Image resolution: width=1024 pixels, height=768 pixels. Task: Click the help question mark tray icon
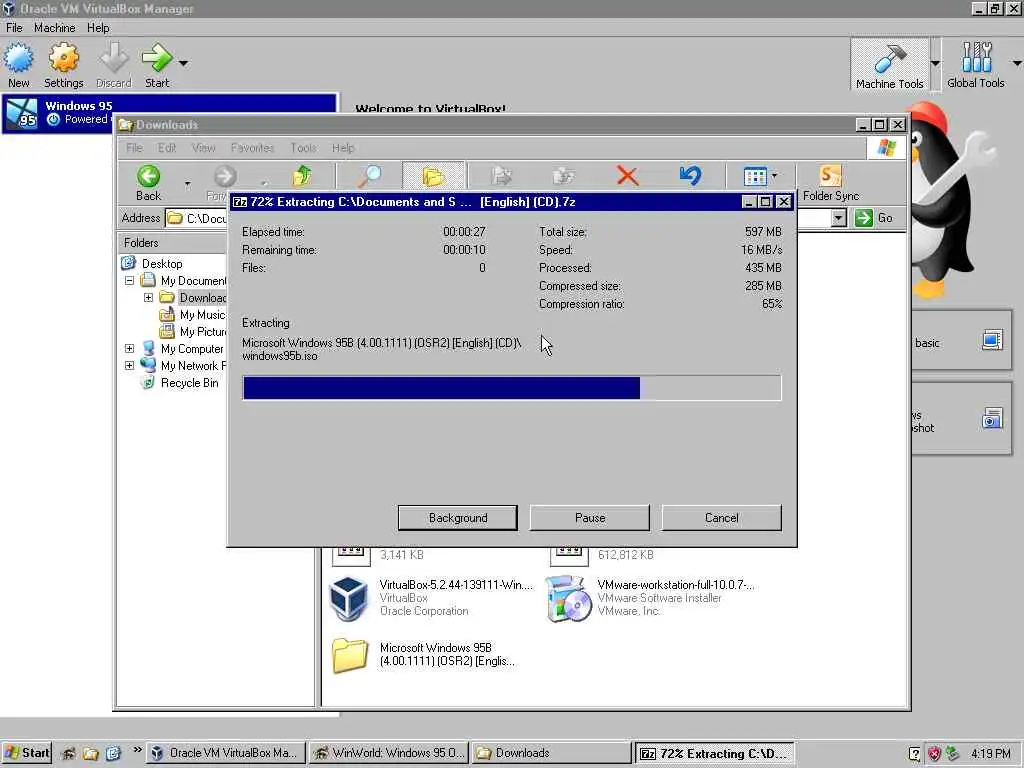(x=915, y=753)
